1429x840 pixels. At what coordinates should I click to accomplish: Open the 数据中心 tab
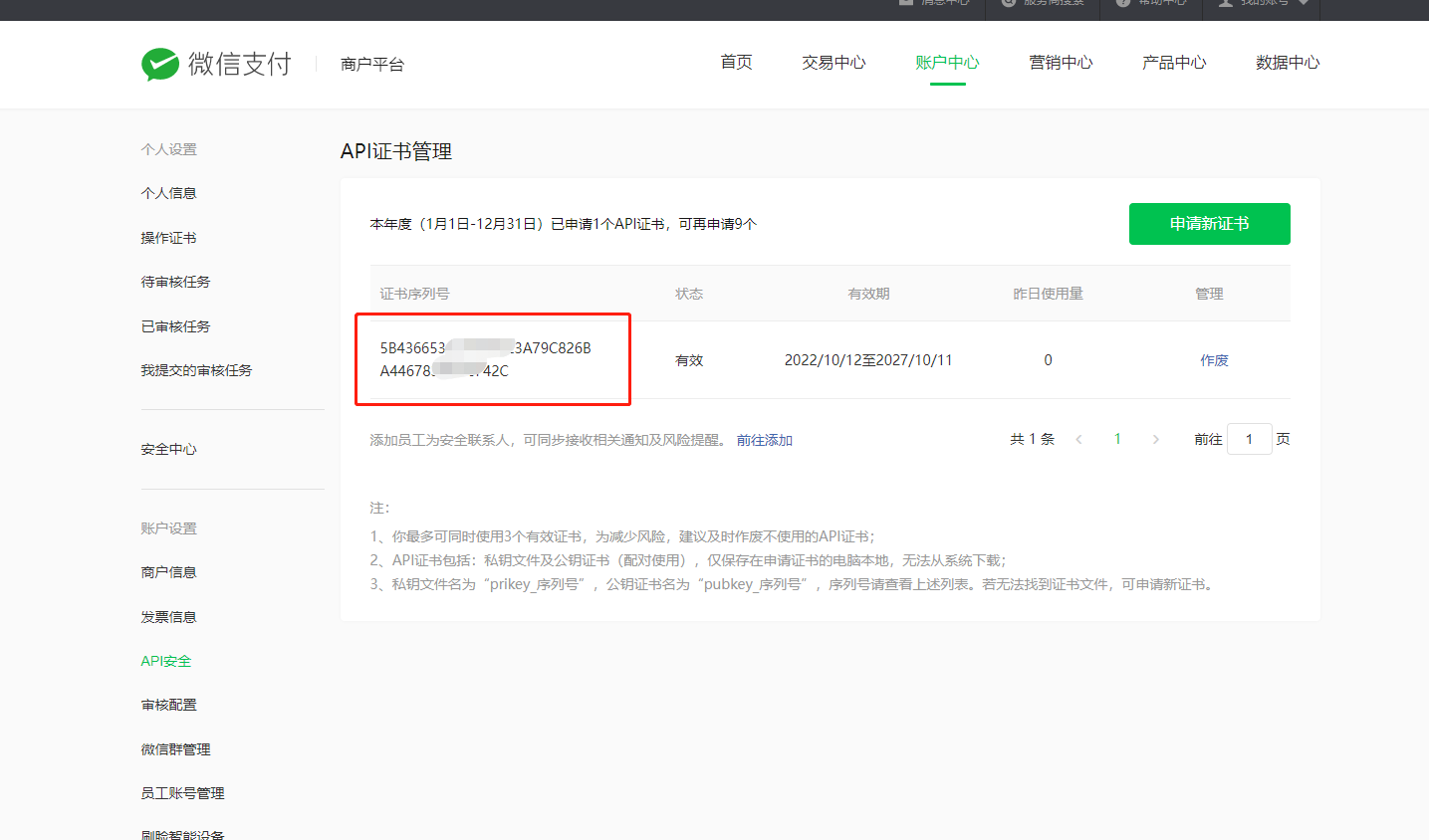point(1288,62)
